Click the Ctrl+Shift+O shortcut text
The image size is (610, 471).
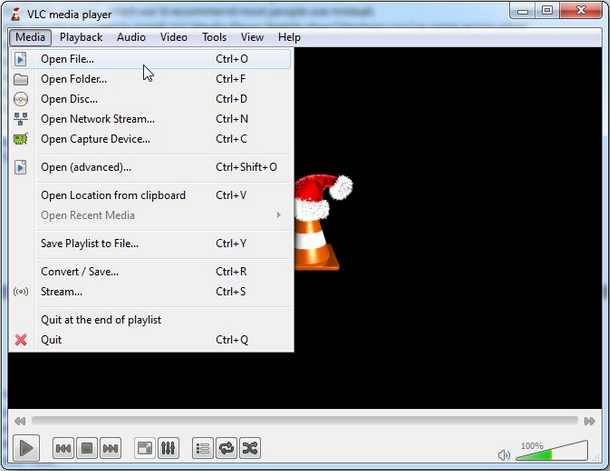pyautogui.click(x=246, y=167)
